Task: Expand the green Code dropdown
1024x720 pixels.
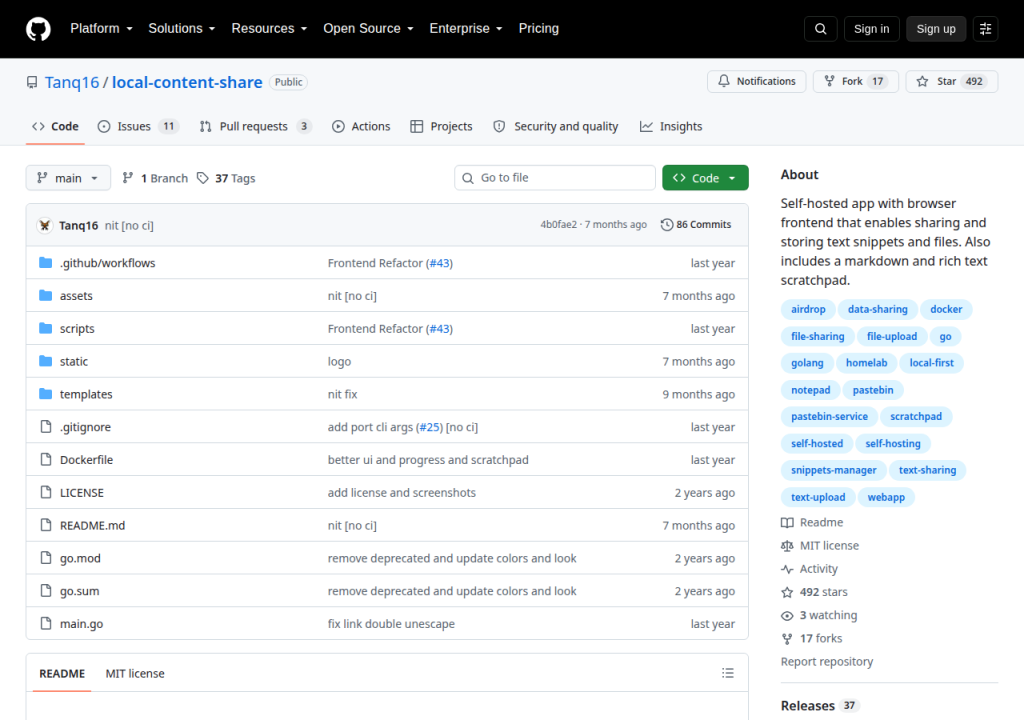Action: tap(705, 178)
